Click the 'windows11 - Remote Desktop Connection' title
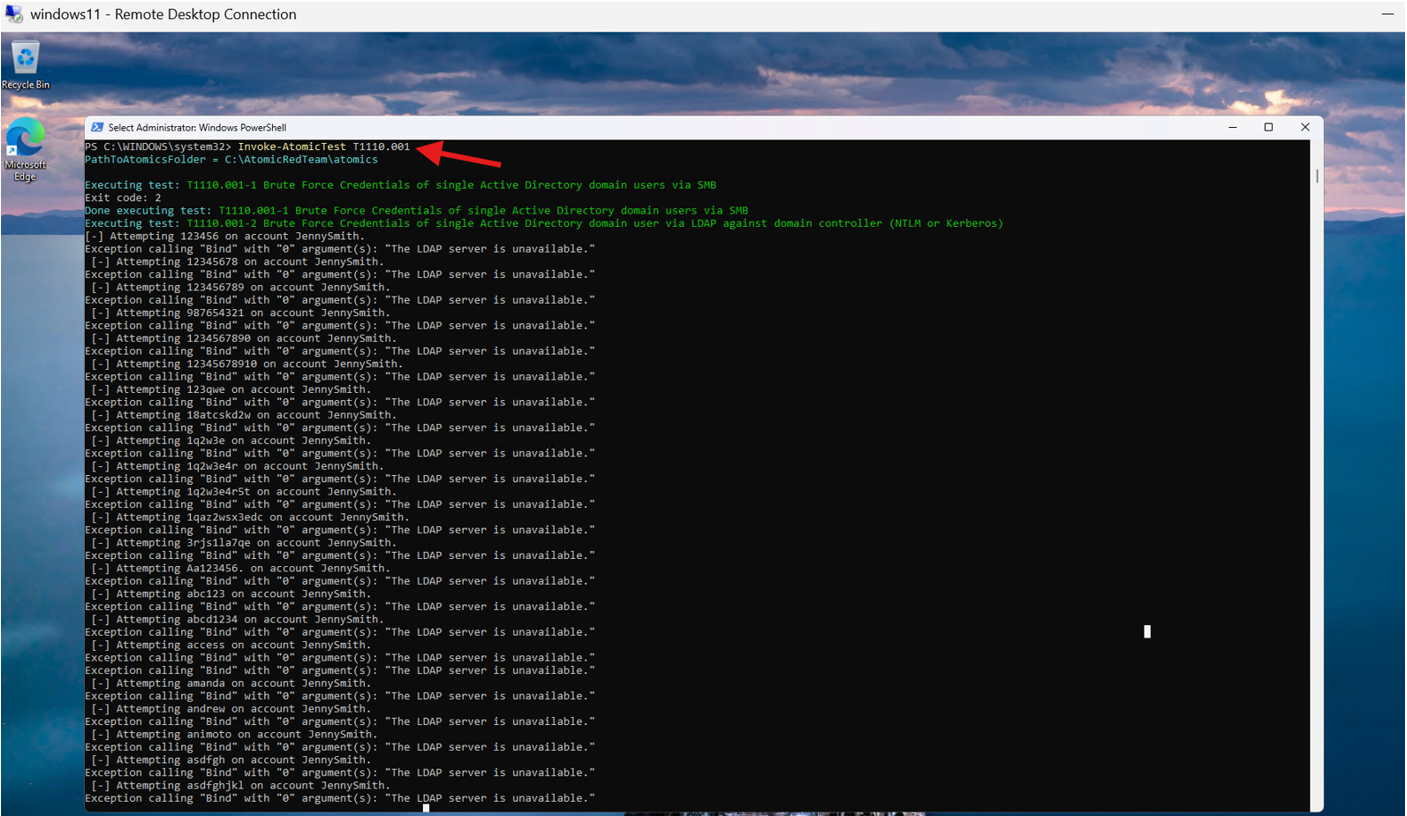1407x816 pixels. coord(163,15)
